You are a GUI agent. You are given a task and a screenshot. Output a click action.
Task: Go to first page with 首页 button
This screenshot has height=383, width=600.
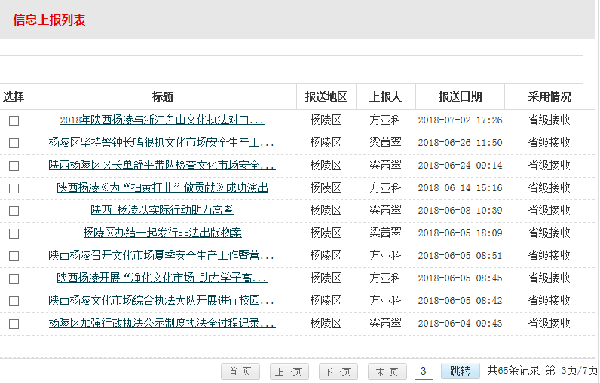coord(240,372)
